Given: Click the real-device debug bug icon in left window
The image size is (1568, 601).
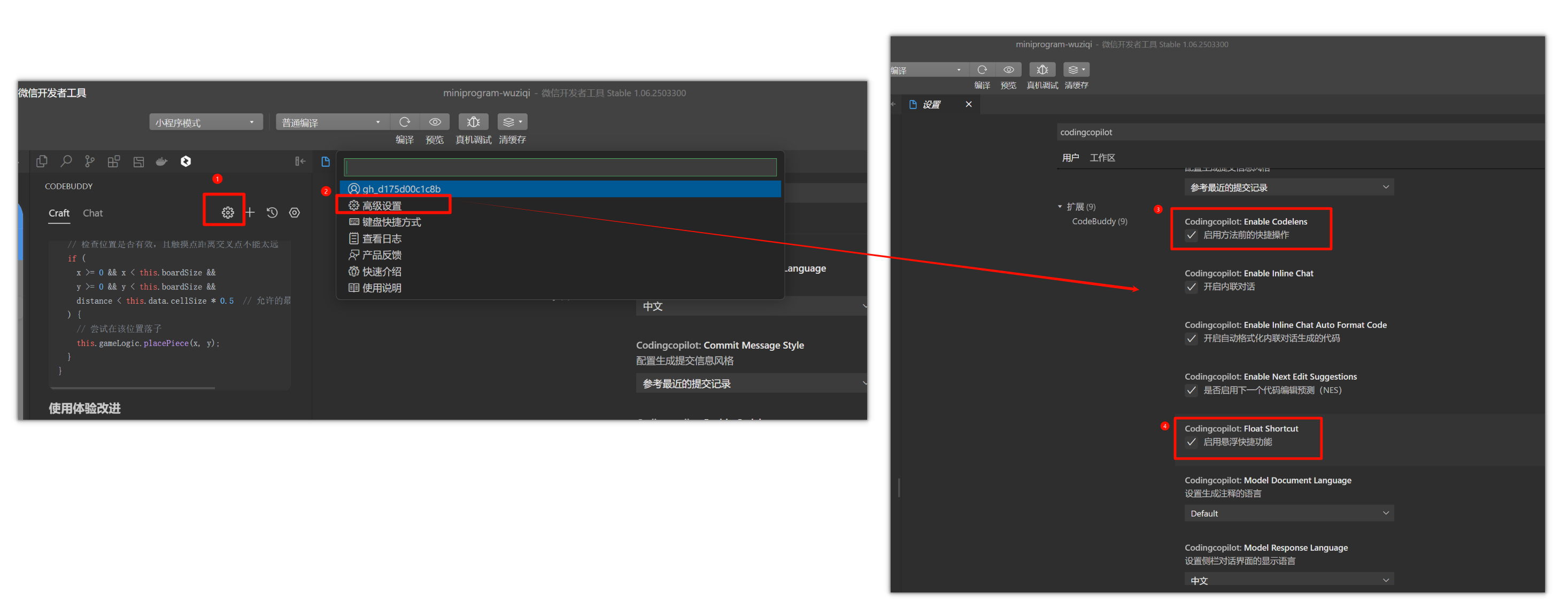Looking at the screenshot, I should [x=473, y=122].
